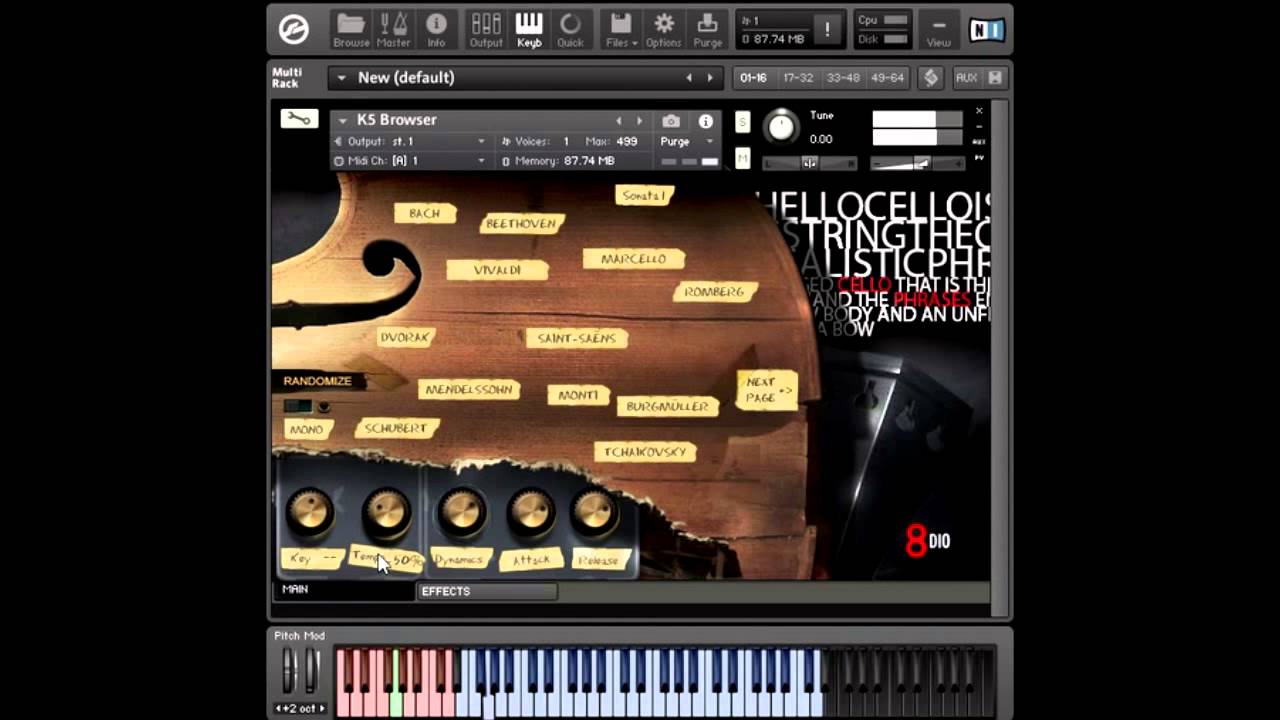Open the View size menu
Screen dimensions: 1280x720
pyautogui.click(x=938, y=30)
